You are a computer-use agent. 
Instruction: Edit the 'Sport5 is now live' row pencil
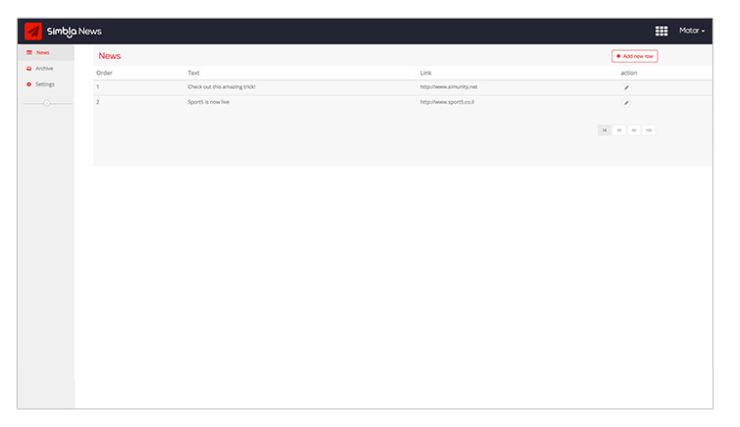click(x=626, y=102)
